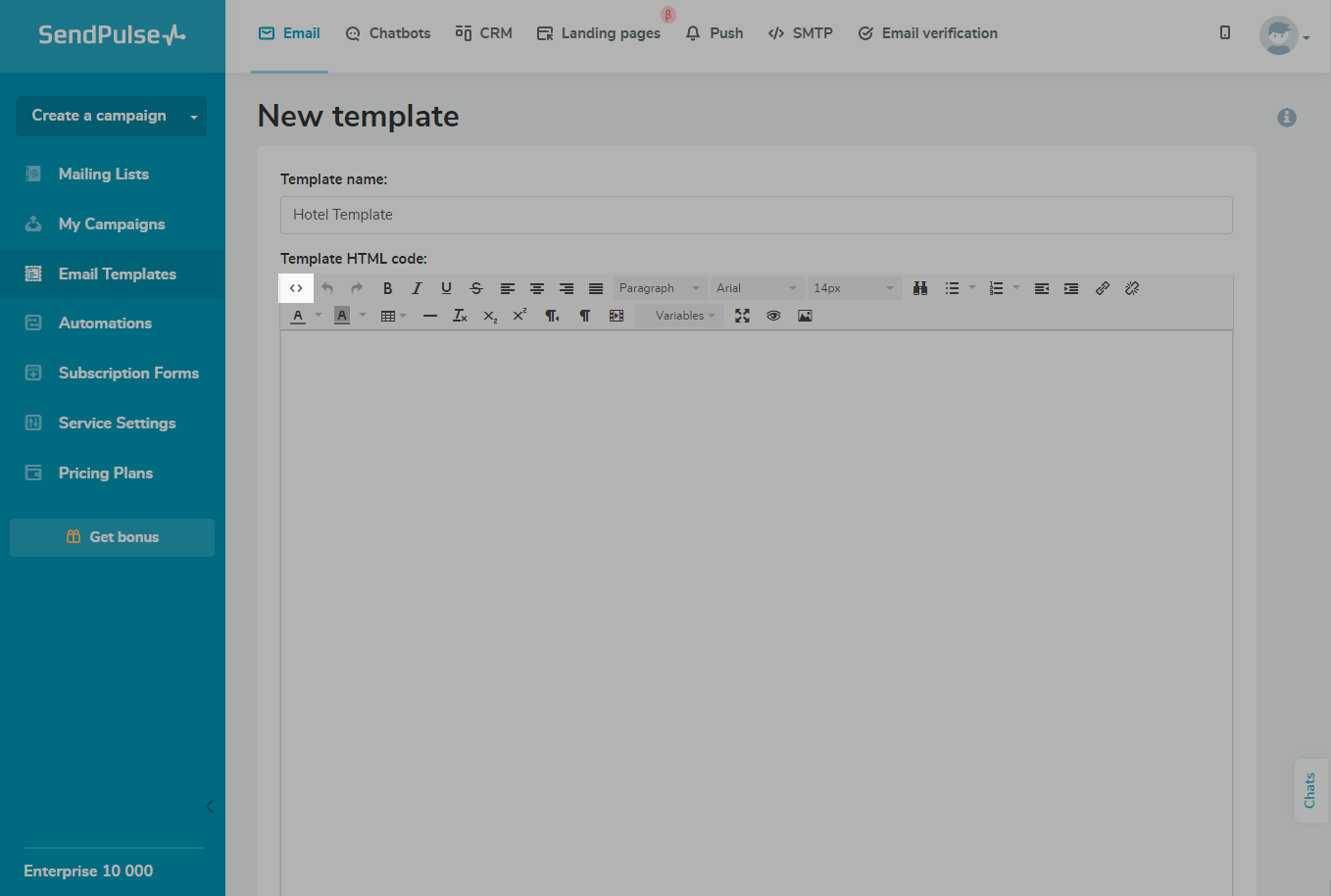Enter fullscreen editor mode
Image resolution: width=1331 pixels, height=896 pixels.
tap(742, 316)
